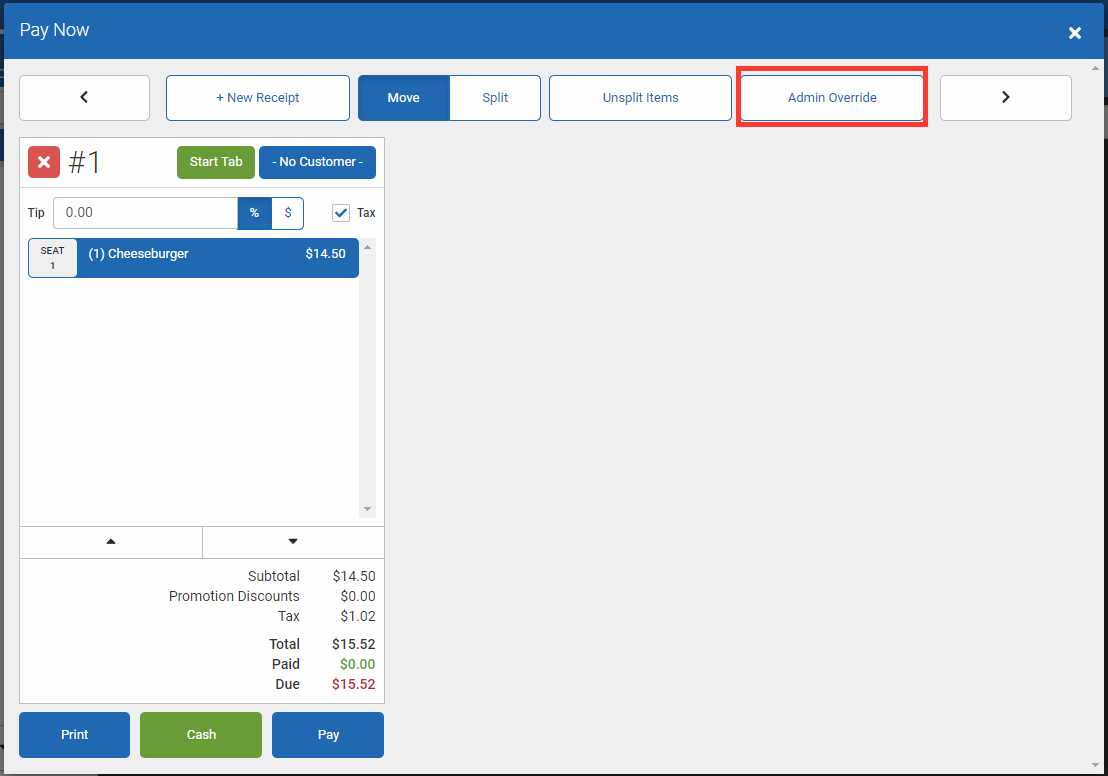Click inside the Tip input field
The width and height of the screenshot is (1108, 776).
point(145,213)
